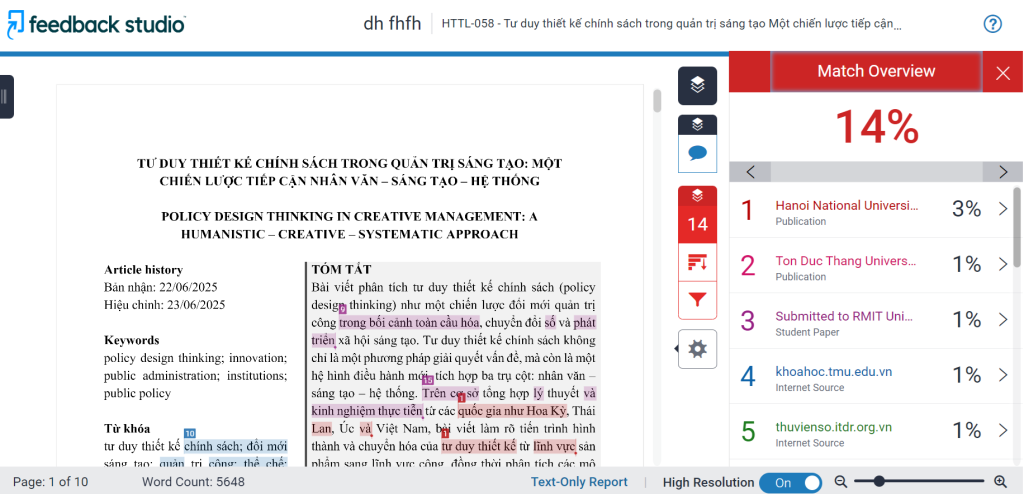
Task: Click highlighted text 'tư duy thiết kế'
Action: pyautogui.click(x=479, y=447)
